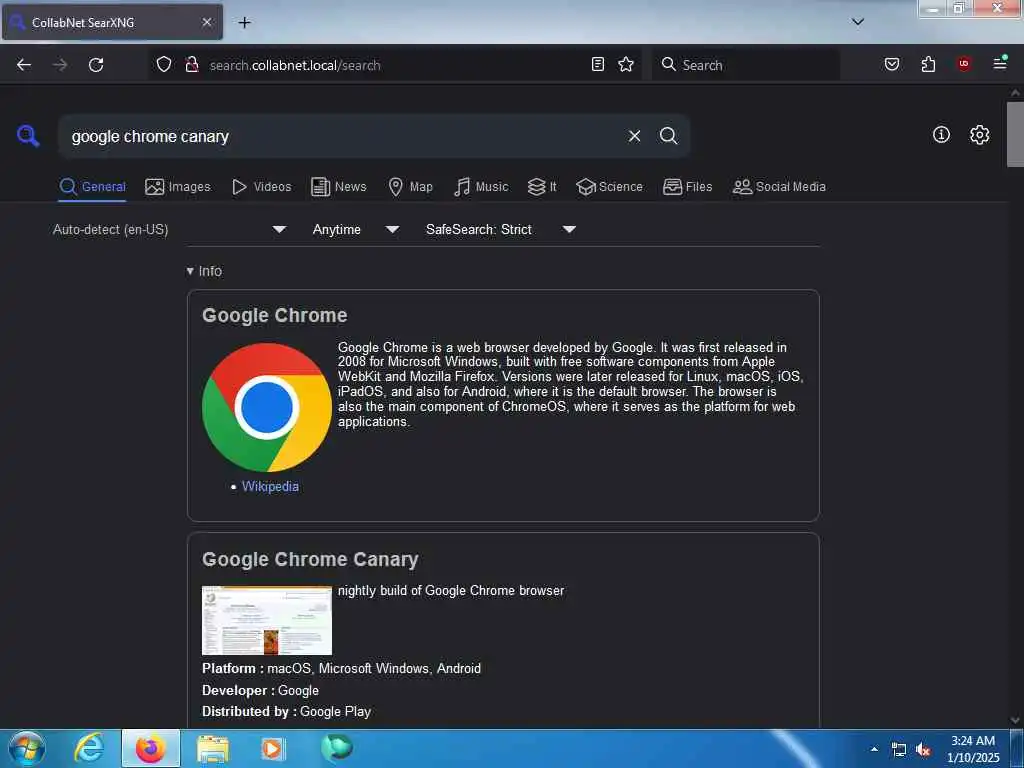The image size is (1024, 768).
Task: Open a new browser tab
Action: 244,23
